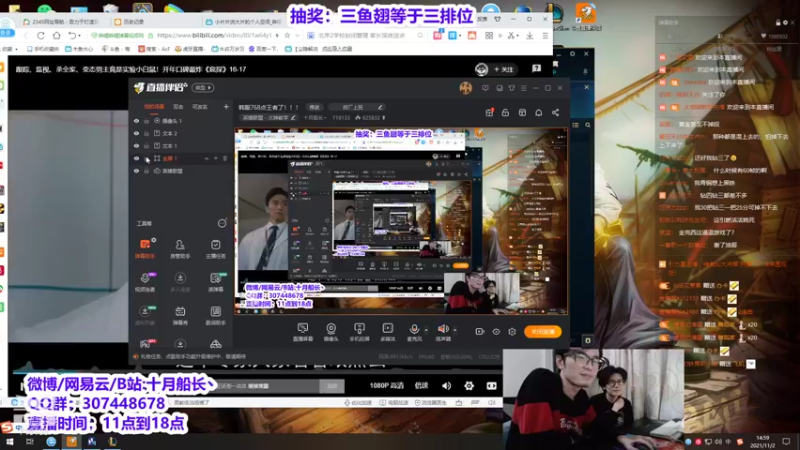The width and height of the screenshot is (800, 450).
Task: Toggle lock on the 英雄联盟 source
Action: click(146, 171)
